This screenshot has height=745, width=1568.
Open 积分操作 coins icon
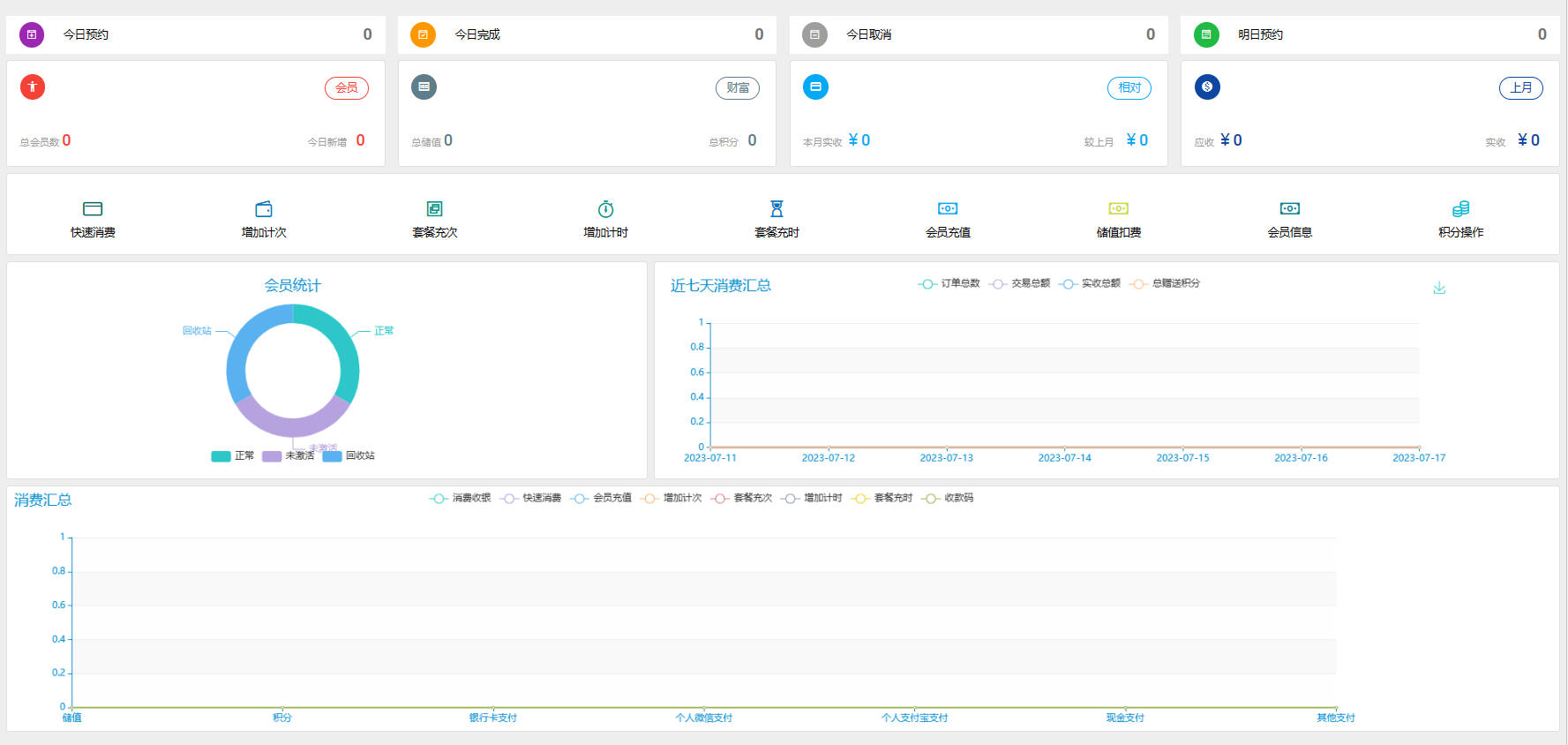coord(1461,209)
